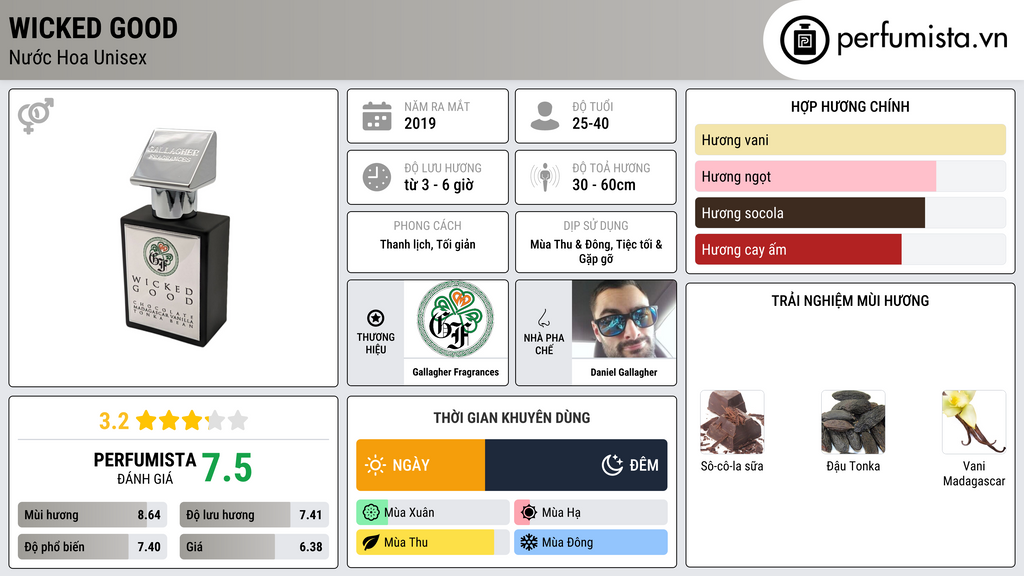Click the Nước Hoa Unisex subtitle
This screenshot has width=1024, height=576.
click(x=78, y=58)
